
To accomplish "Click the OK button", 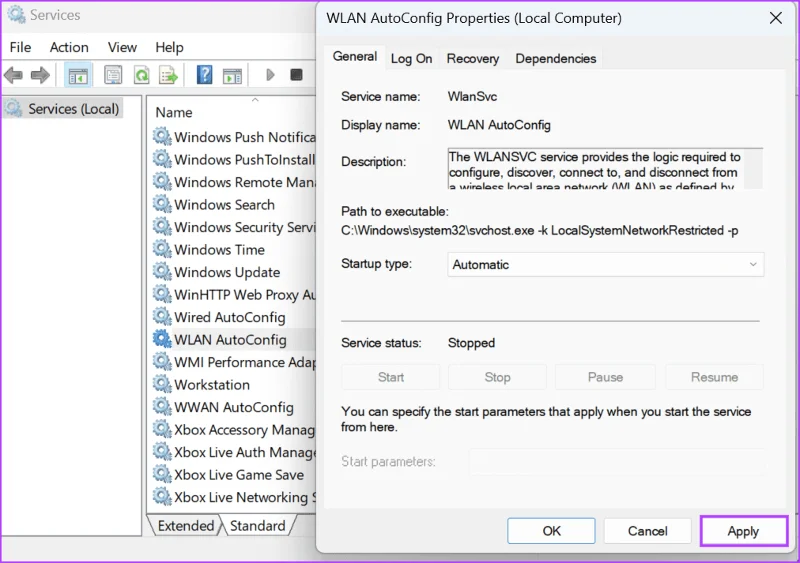I will coord(551,531).
